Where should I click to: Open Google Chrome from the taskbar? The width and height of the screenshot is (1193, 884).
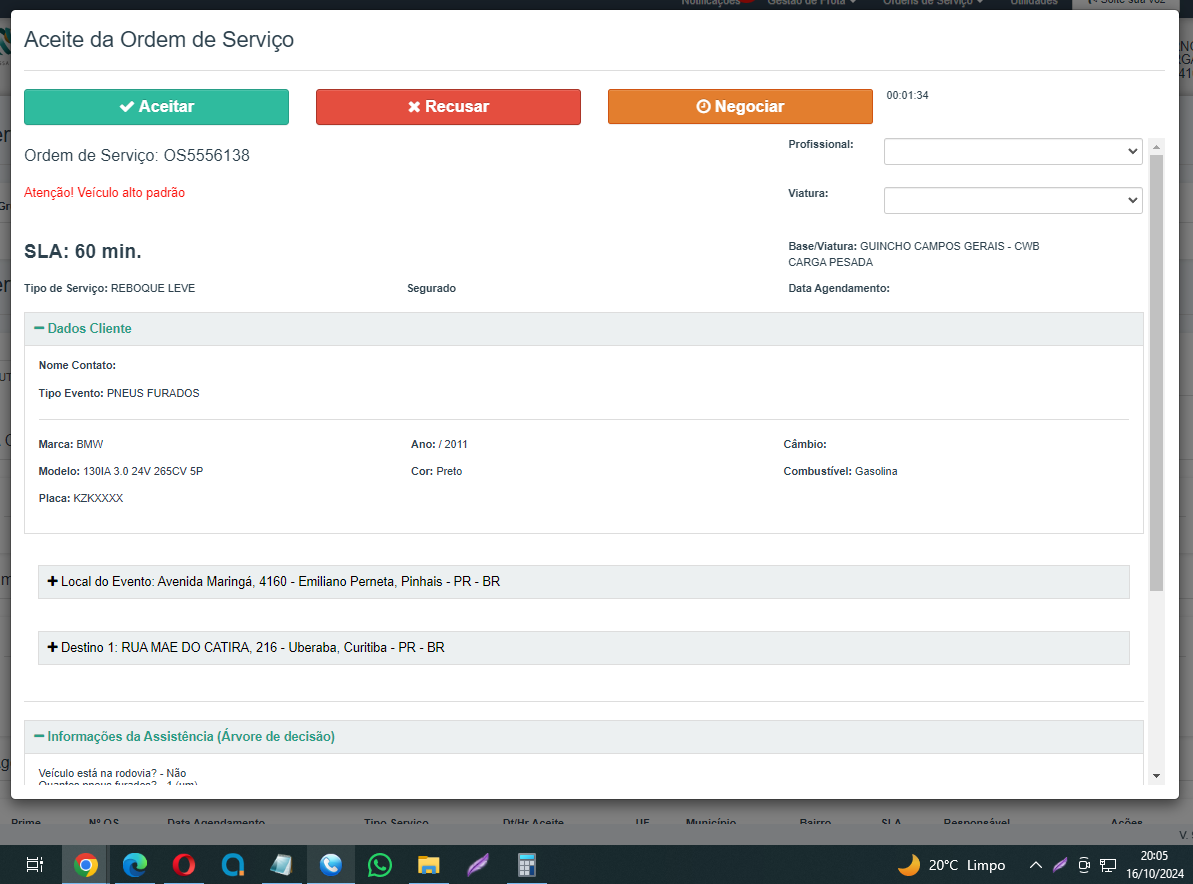[86, 865]
